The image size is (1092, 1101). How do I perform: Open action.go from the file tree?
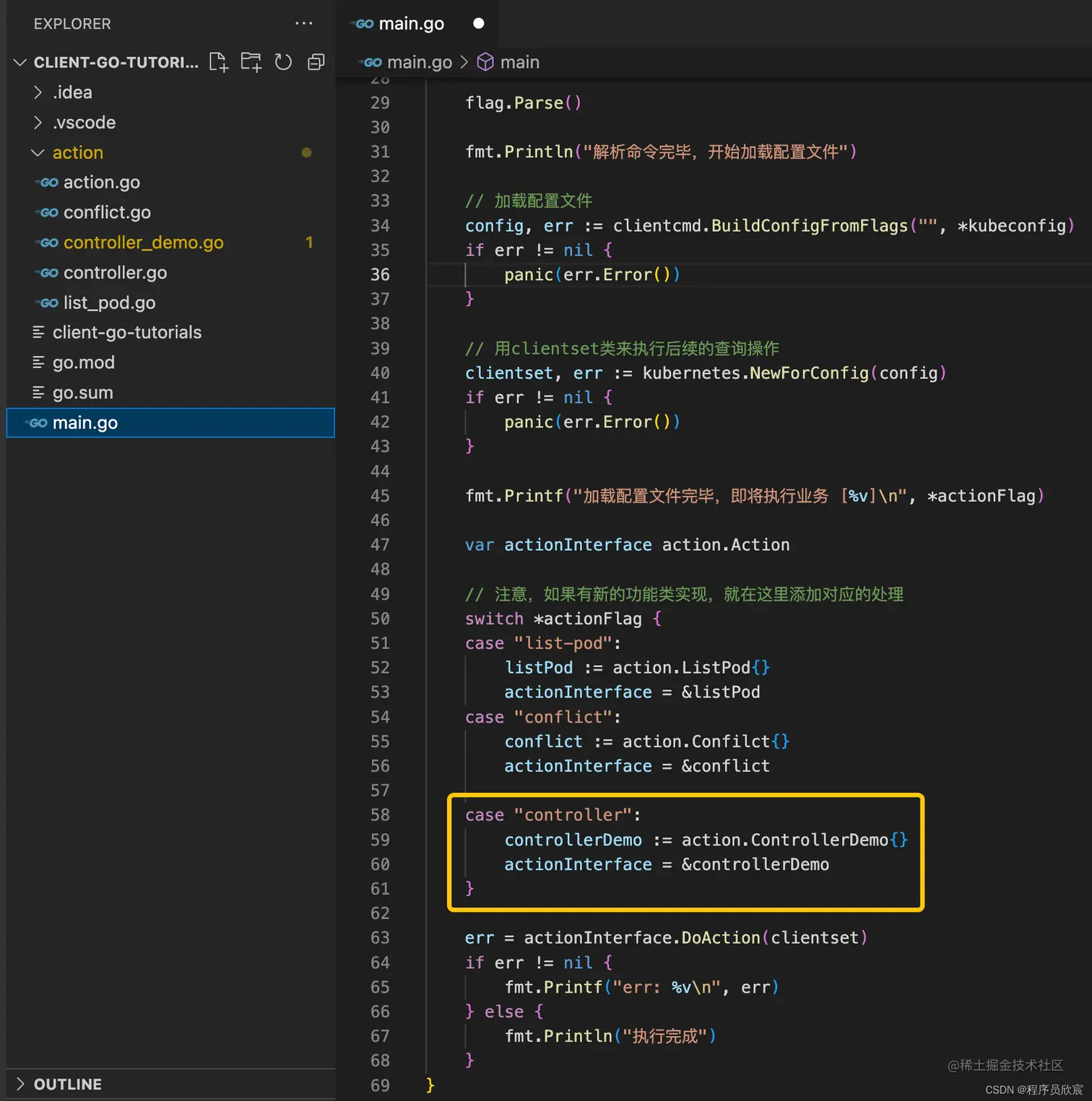point(102,183)
